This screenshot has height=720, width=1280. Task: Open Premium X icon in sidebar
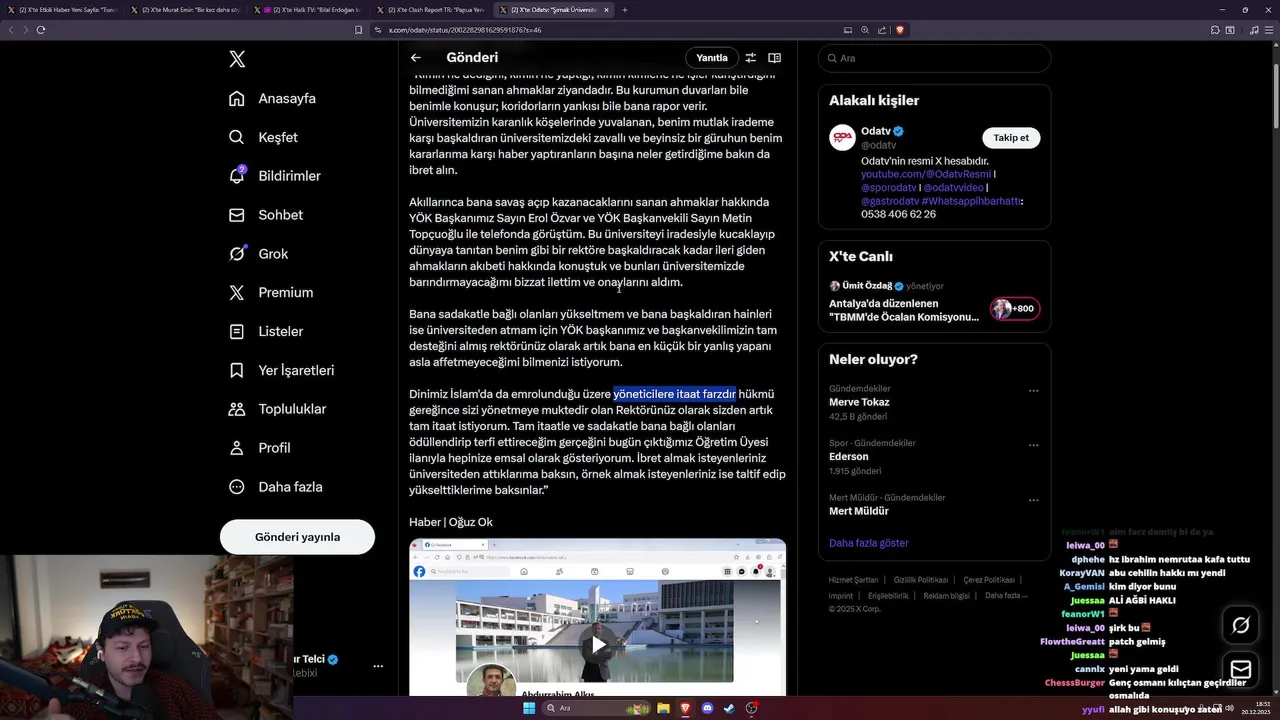pyautogui.click(x=237, y=292)
